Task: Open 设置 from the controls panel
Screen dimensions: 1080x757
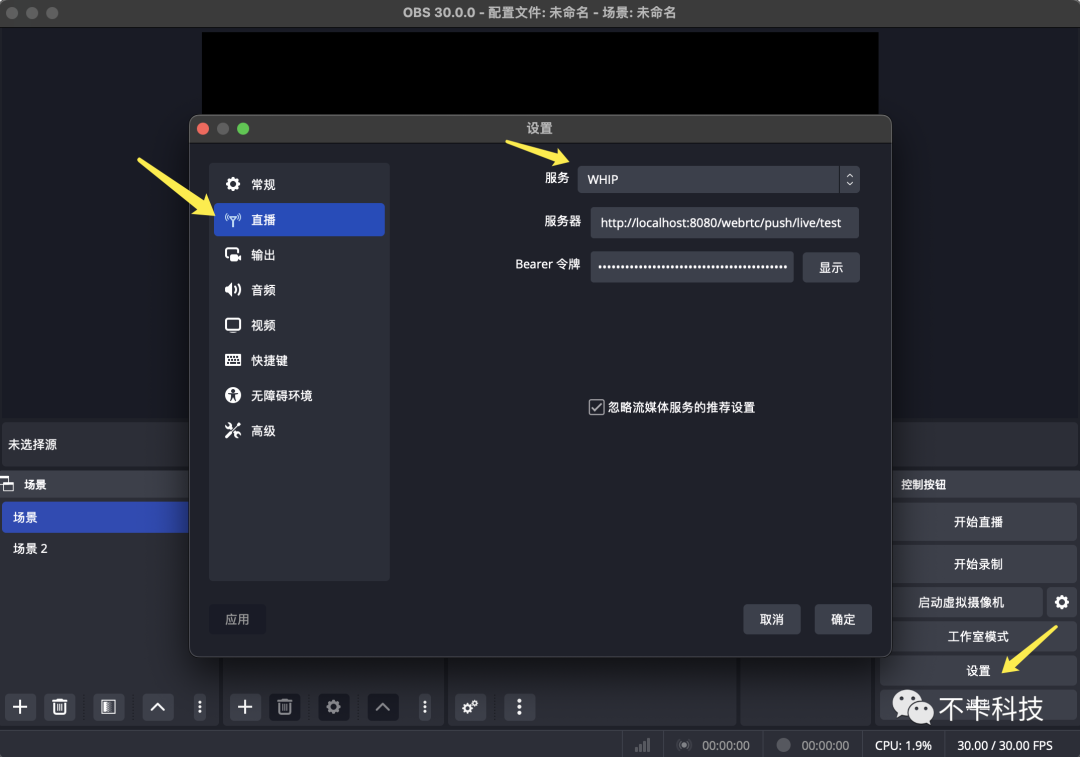Action: click(x=978, y=670)
